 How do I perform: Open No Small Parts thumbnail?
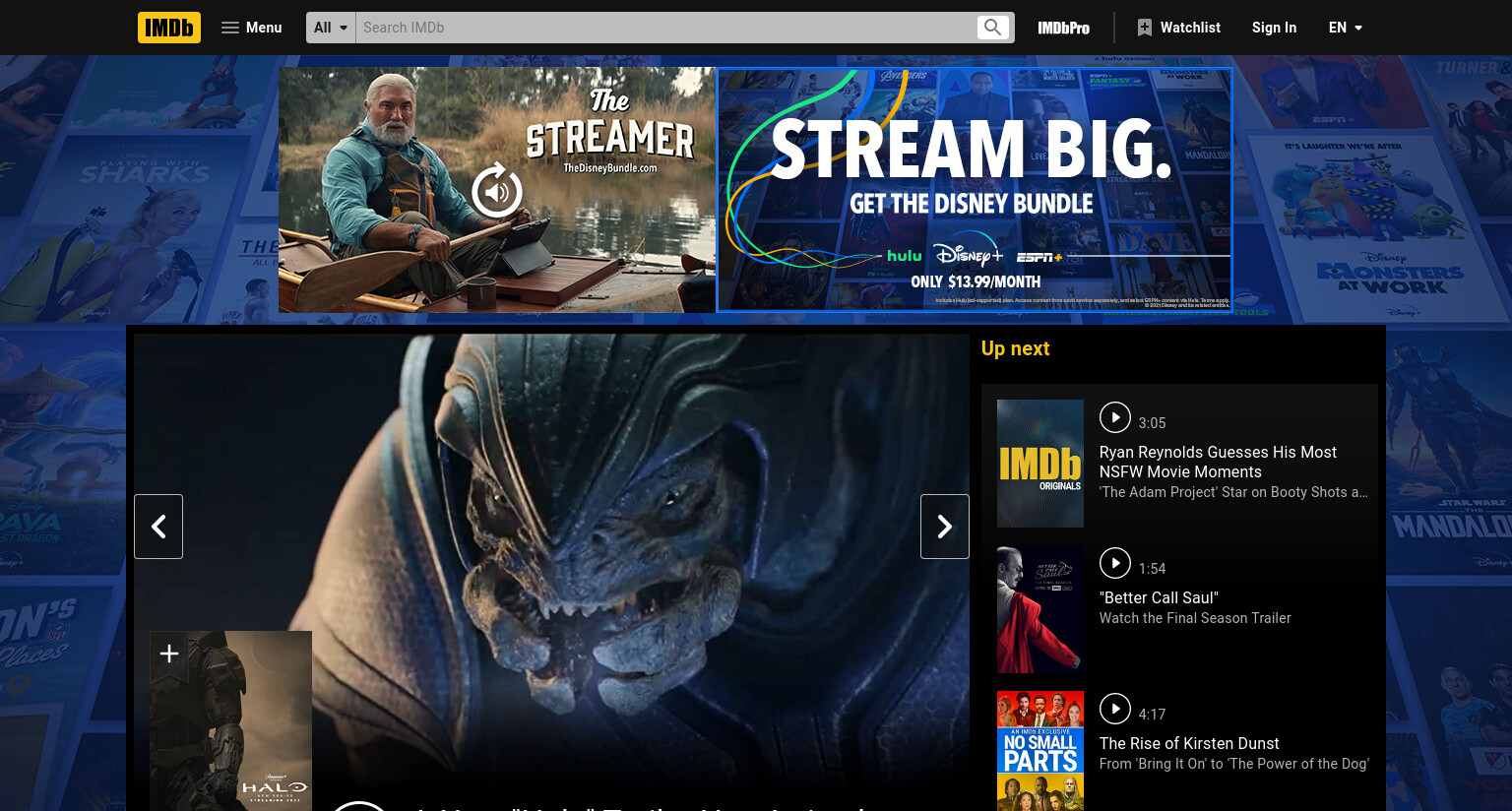[x=1040, y=751]
